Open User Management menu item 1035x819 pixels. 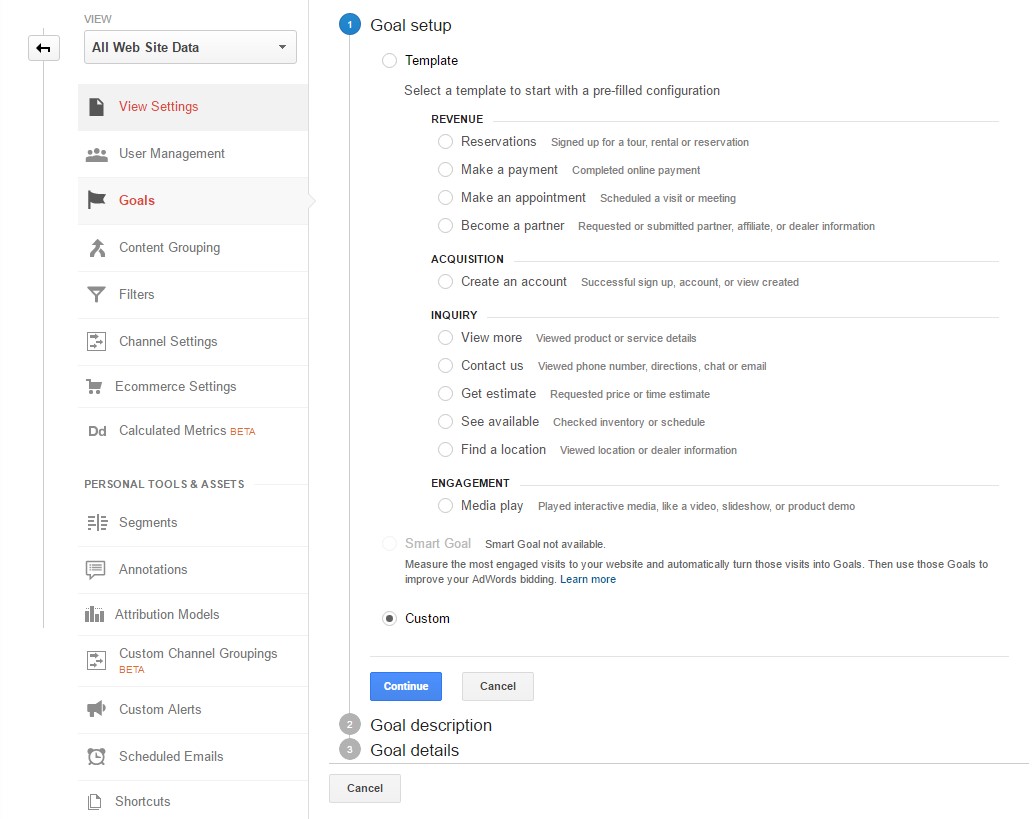[193, 154]
